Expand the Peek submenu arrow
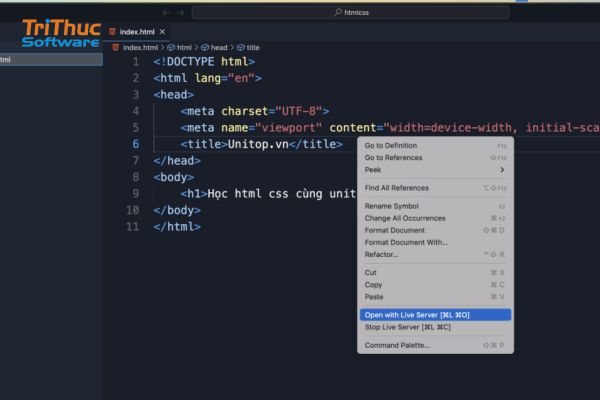600x400 pixels. point(502,170)
